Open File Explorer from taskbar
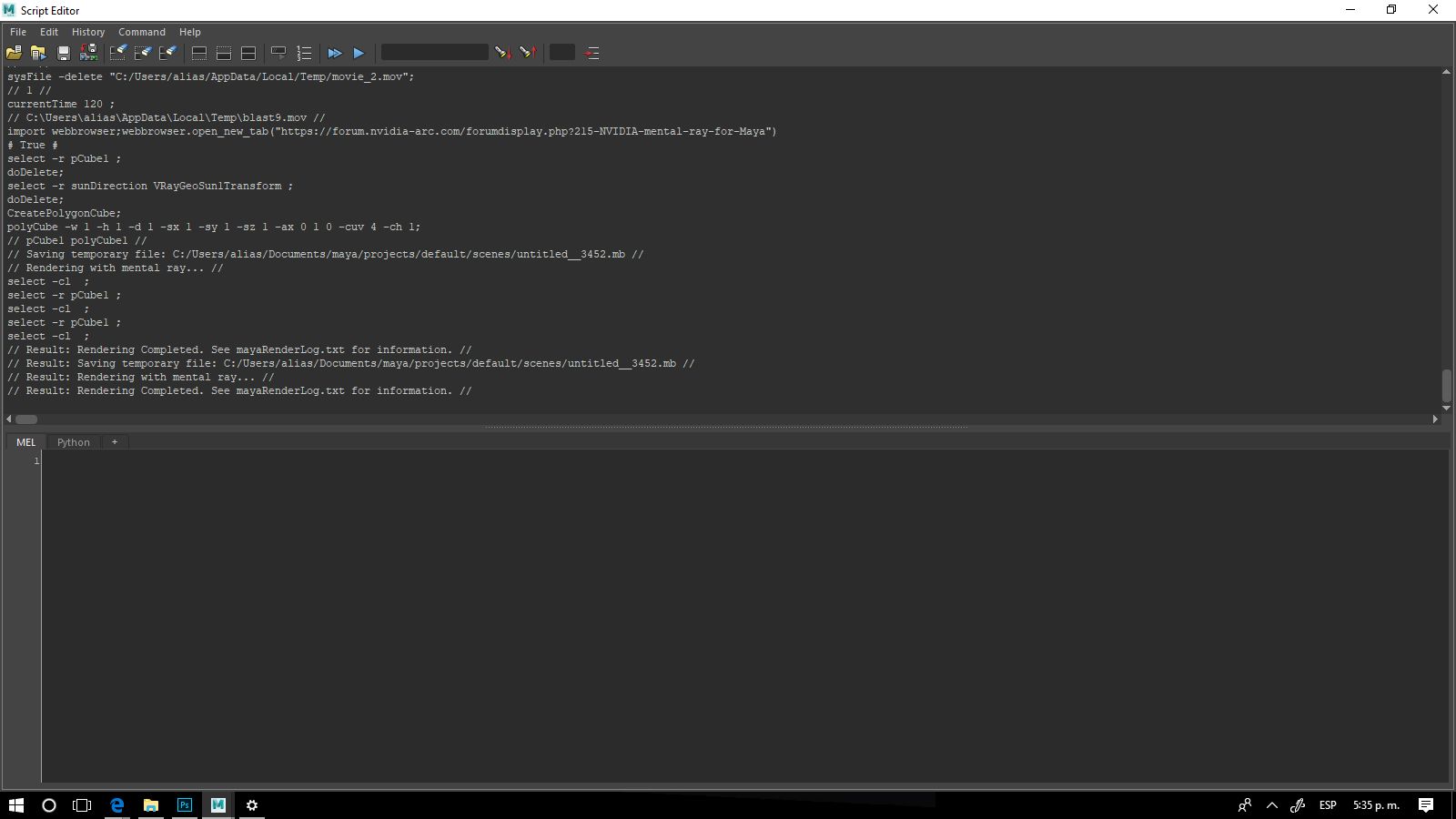The width and height of the screenshot is (1456, 819). click(151, 804)
